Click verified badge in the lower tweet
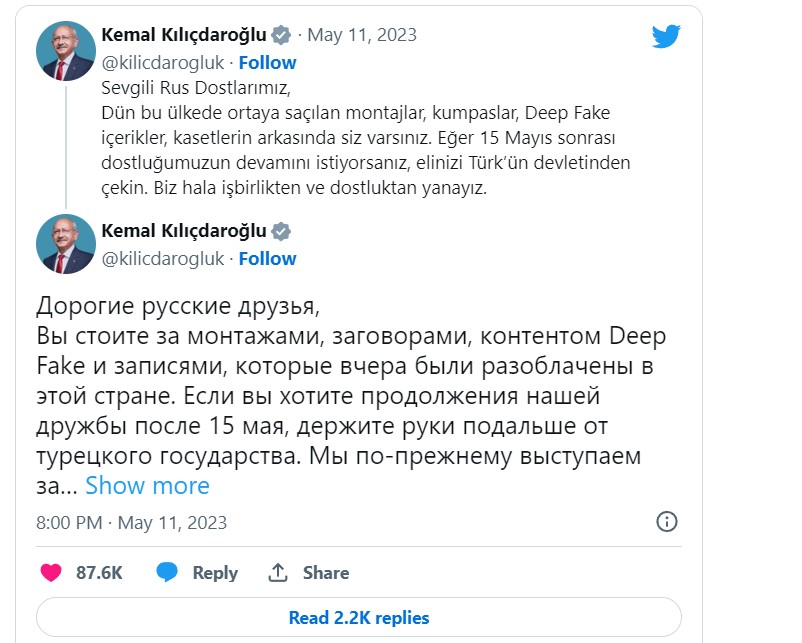The height and width of the screenshot is (643, 802). tap(282, 232)
